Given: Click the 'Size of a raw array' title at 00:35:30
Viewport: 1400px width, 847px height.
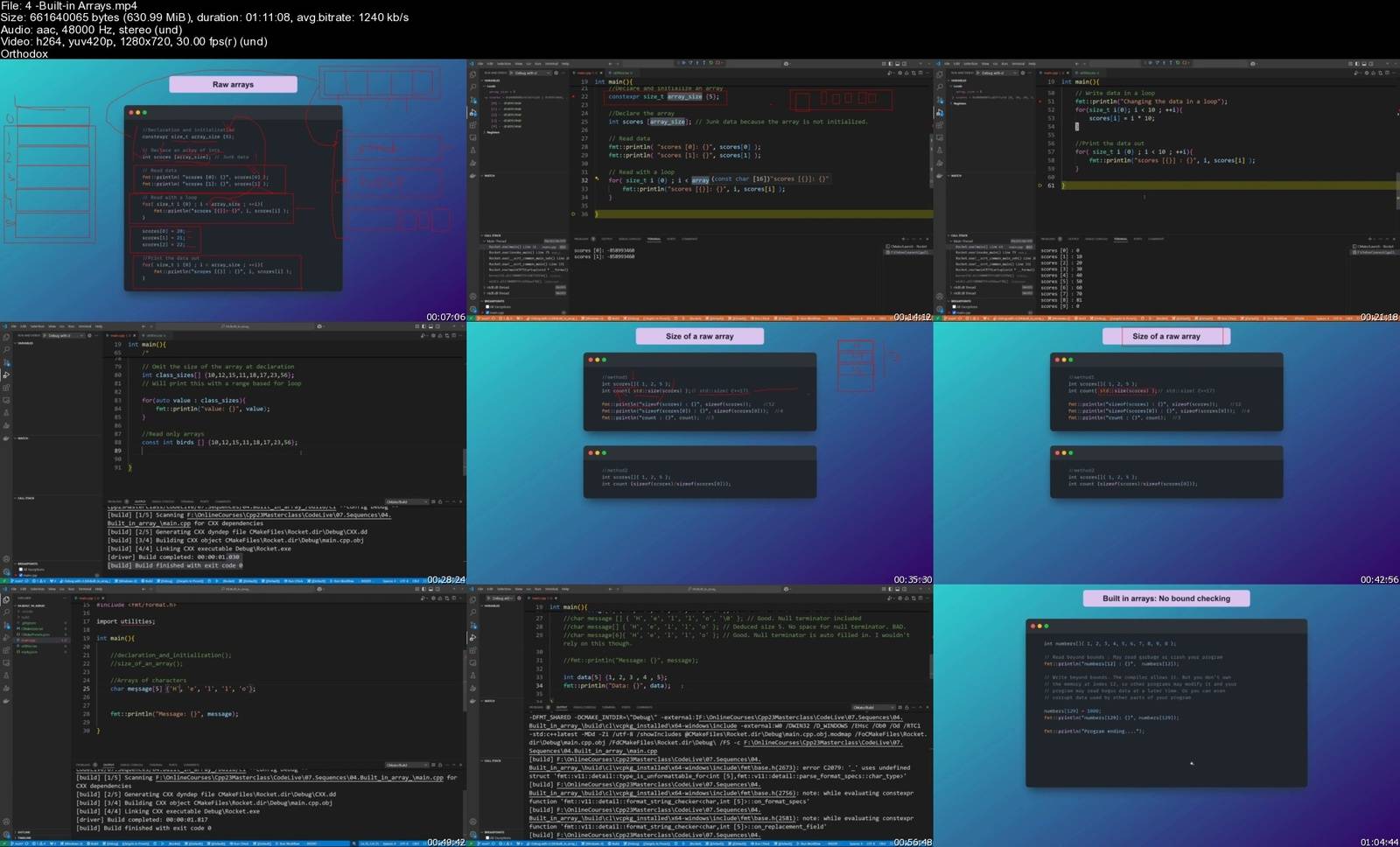Looking at the screenshot, I should (x=699, y=336).
